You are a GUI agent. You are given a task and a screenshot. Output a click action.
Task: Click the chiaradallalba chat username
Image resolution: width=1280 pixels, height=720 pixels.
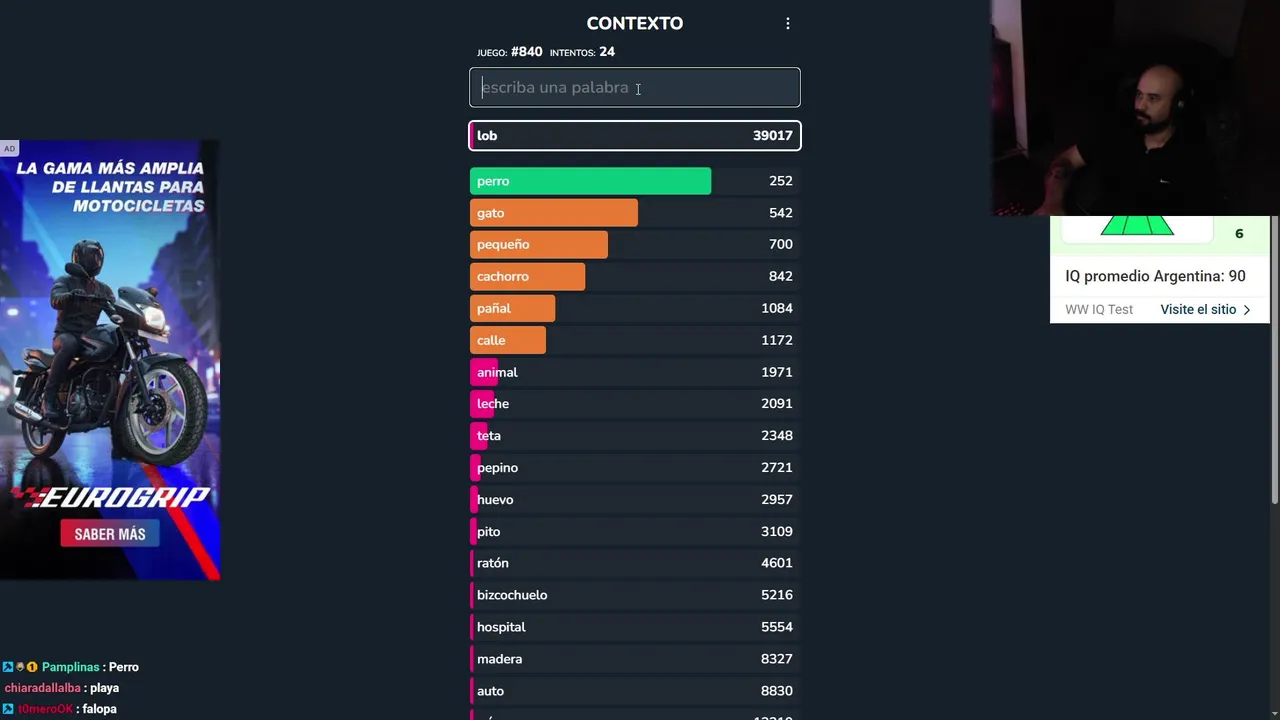(43, 688)
